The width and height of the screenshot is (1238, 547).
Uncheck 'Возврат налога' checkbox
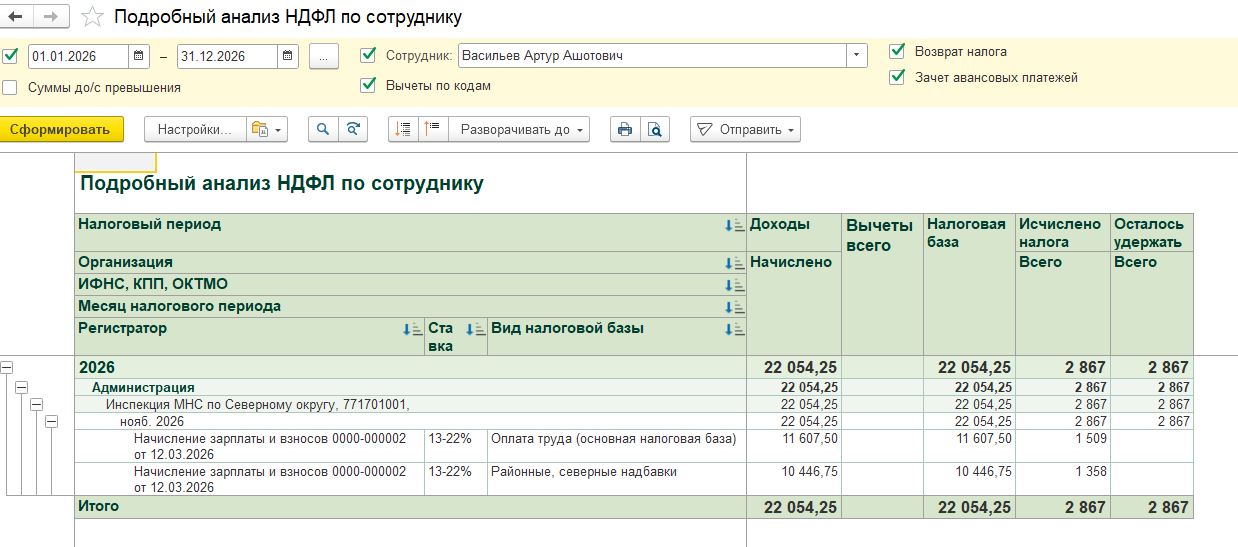(897, 51)
